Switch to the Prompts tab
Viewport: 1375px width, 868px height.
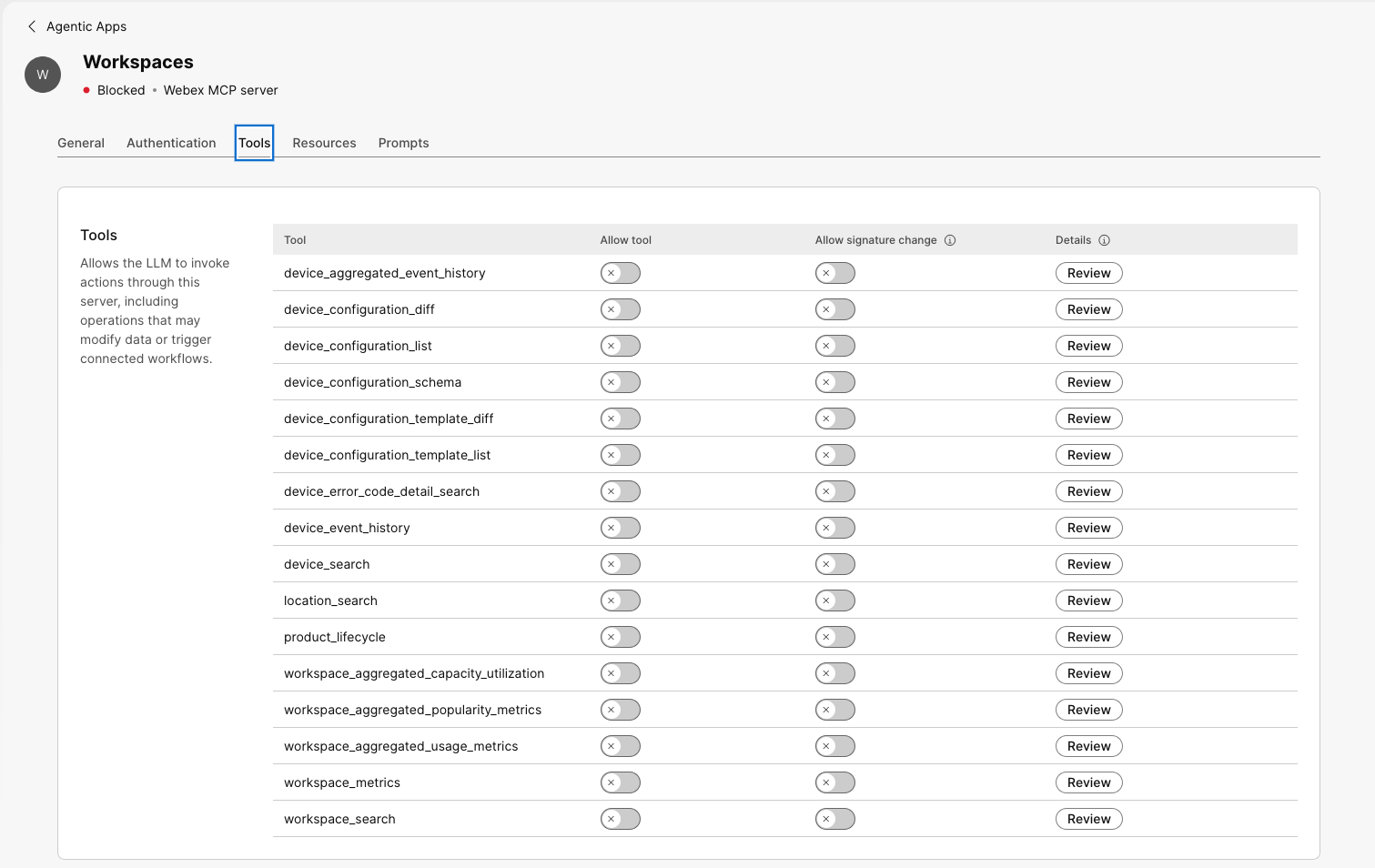coord(403,143)
